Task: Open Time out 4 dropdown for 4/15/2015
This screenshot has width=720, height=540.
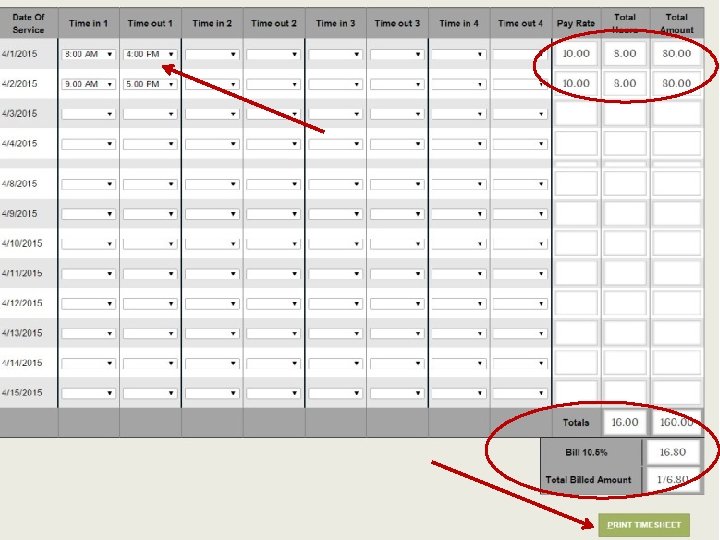Action: point(520,393)
